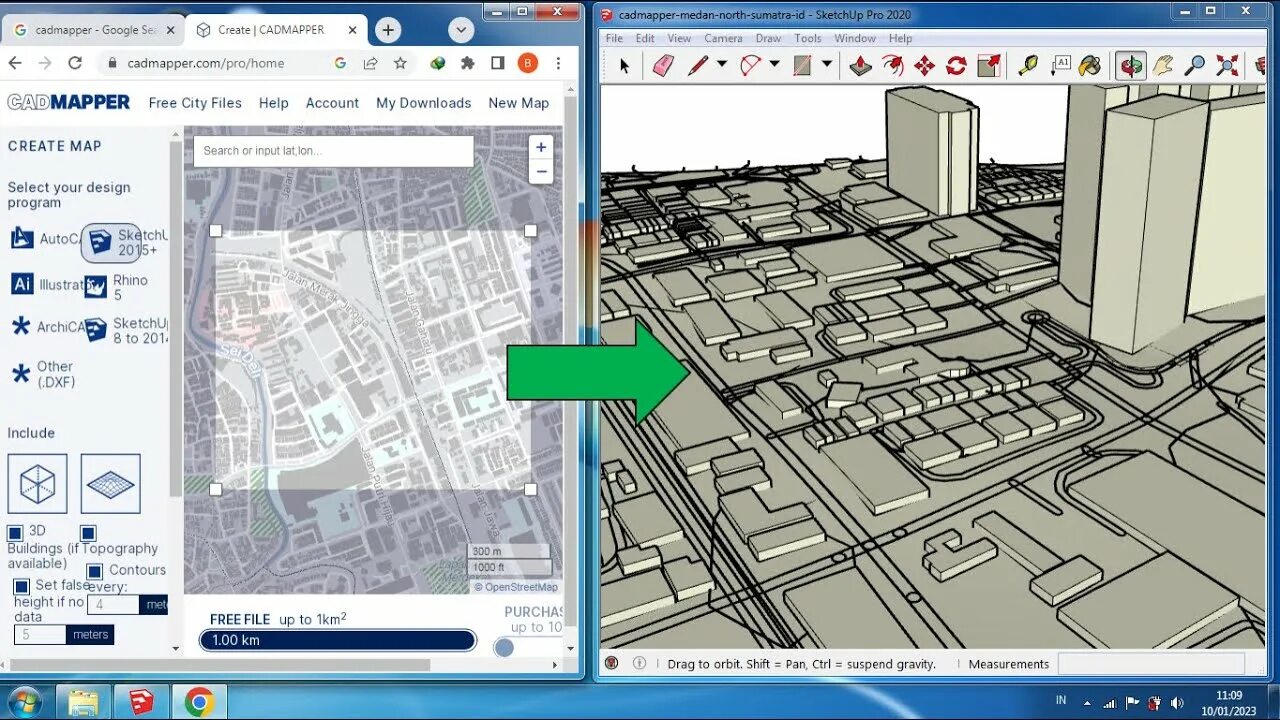Expand the Arc tool dropdown arrow
This screenshot has height=720, width=1280.
pos(773,65)
